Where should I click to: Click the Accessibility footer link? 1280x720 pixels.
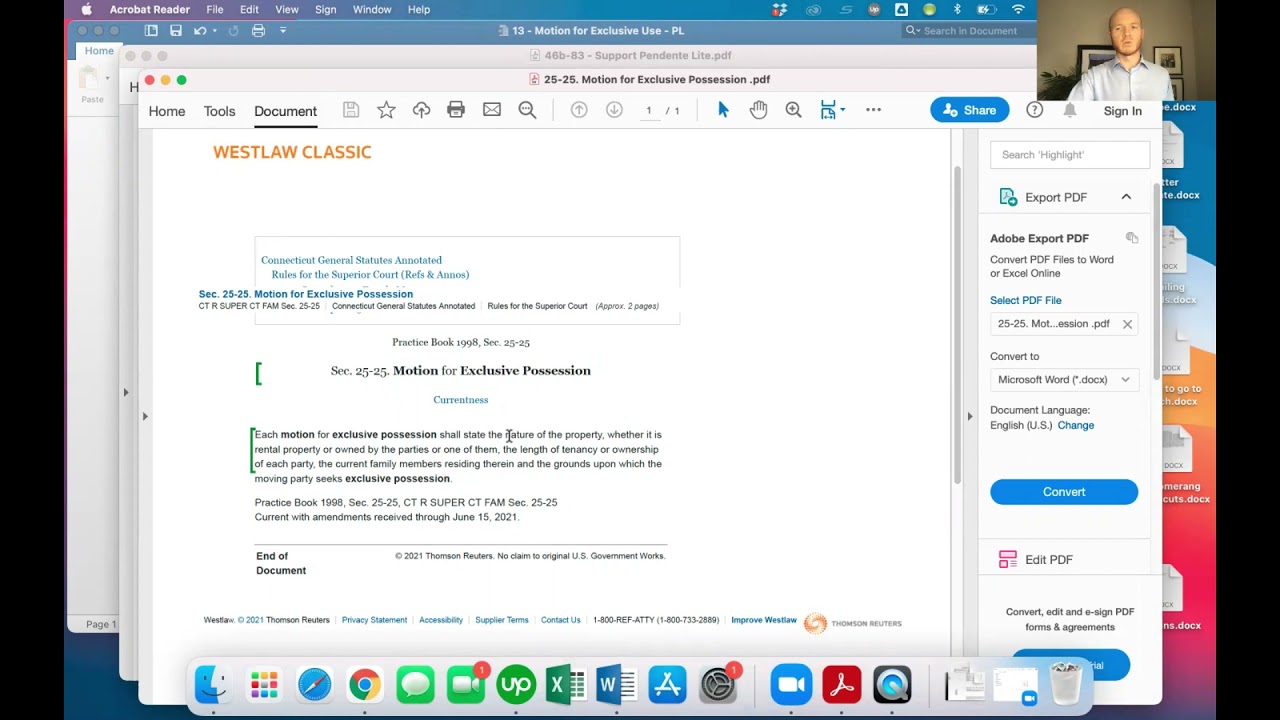coord(441,620)
